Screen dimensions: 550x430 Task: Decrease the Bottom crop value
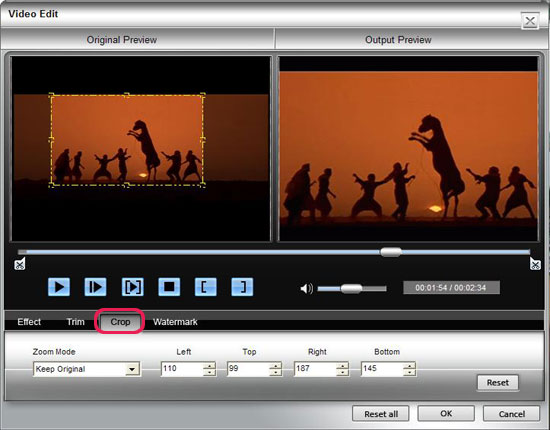pos(409,372)
